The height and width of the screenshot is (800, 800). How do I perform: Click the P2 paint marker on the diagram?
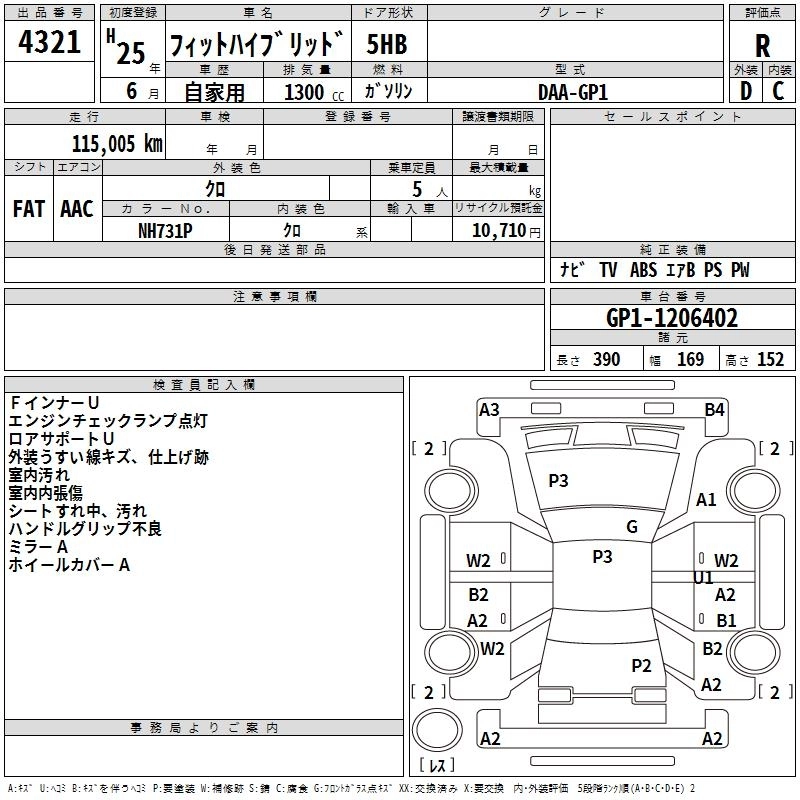(642, 665)
